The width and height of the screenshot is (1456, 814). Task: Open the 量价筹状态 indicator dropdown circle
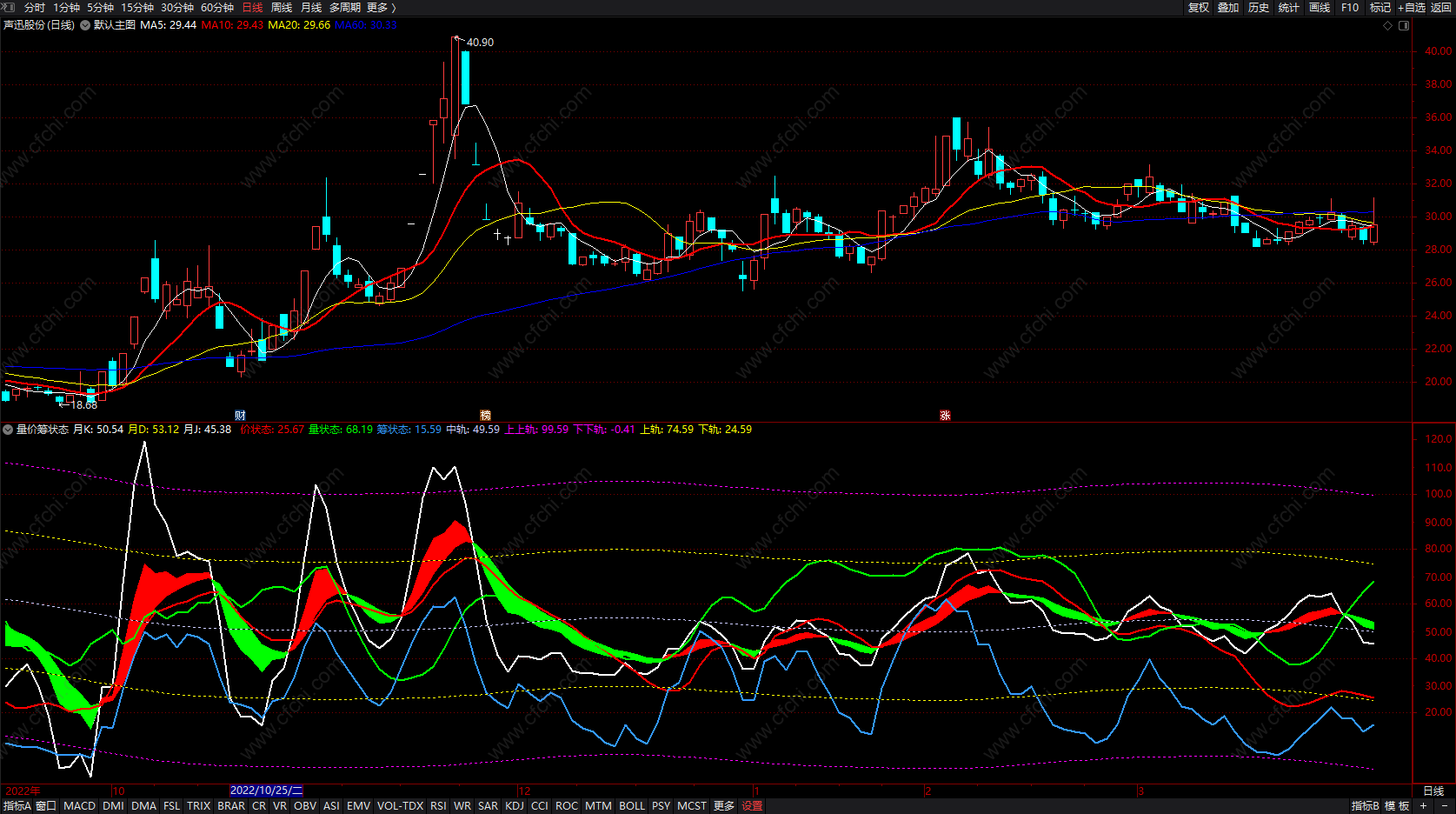pyautogui.click(x=8, y=430)
